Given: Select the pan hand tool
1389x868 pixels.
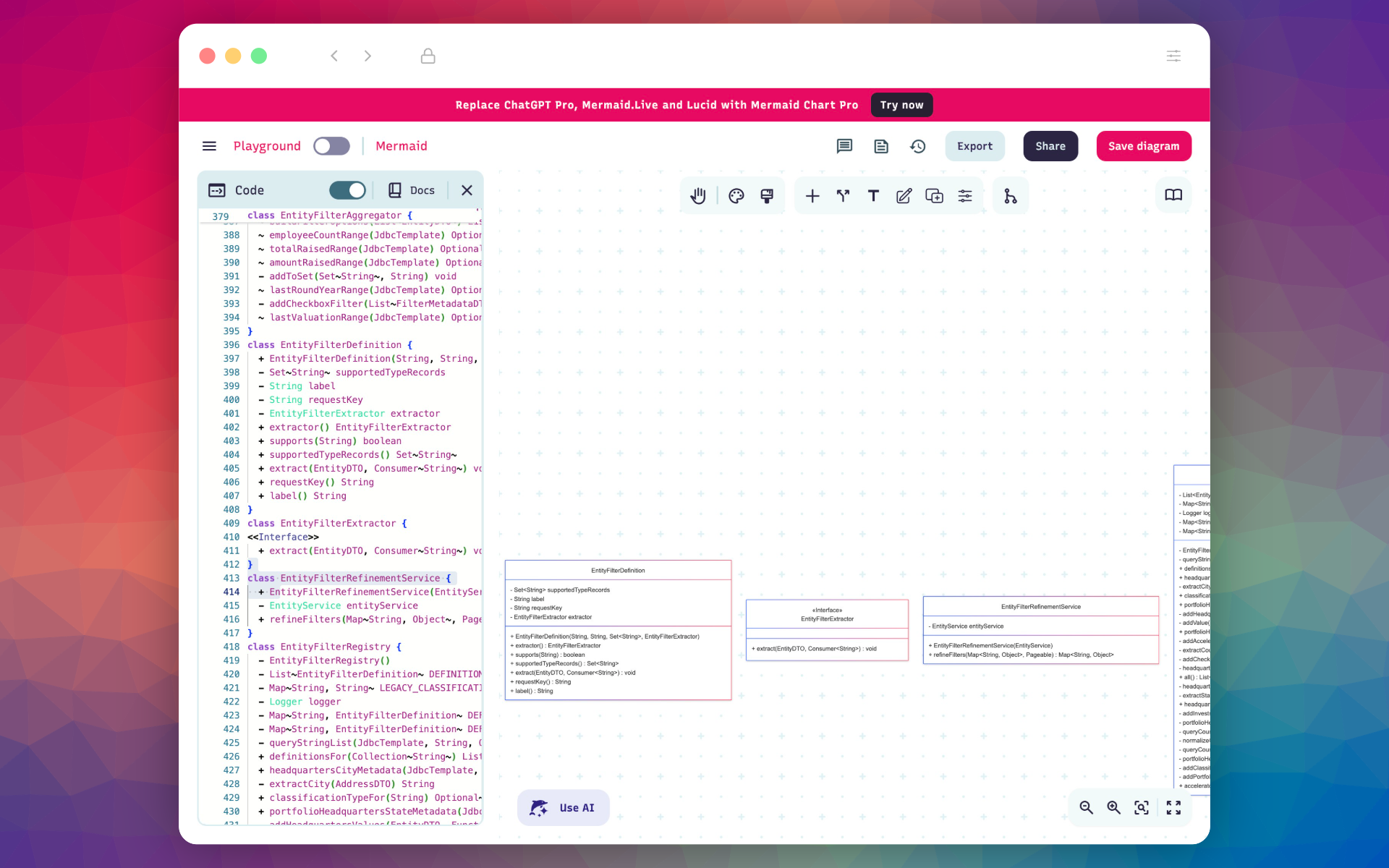Looking at the screenshot, I should (x=697, y=195).
